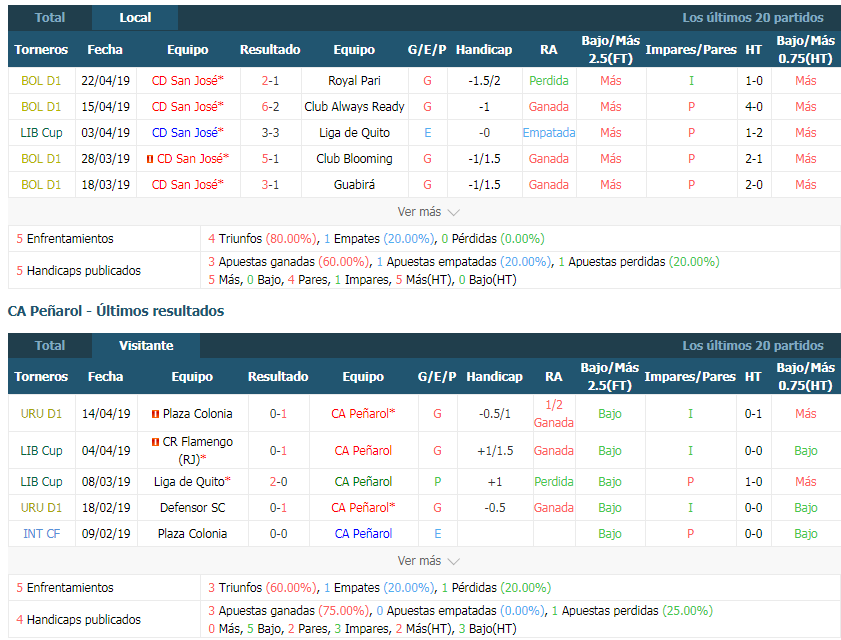Screen dimensions: 841x640
Task: Open Liga de Quito link in 03/04/19 row
Action: [x=354, y=133]
